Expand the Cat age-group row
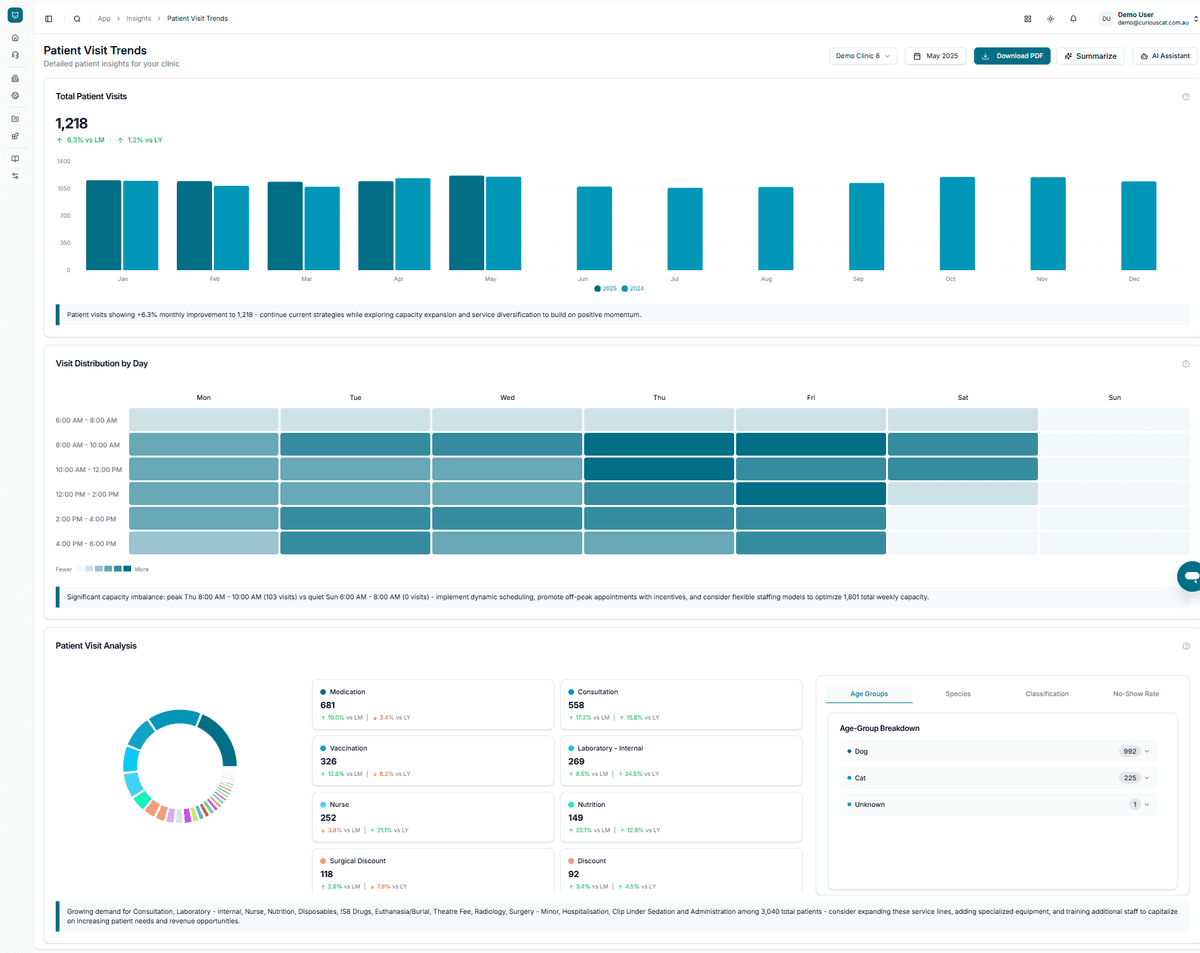This screenshot has width=1200, height=953. point(1147,778)
